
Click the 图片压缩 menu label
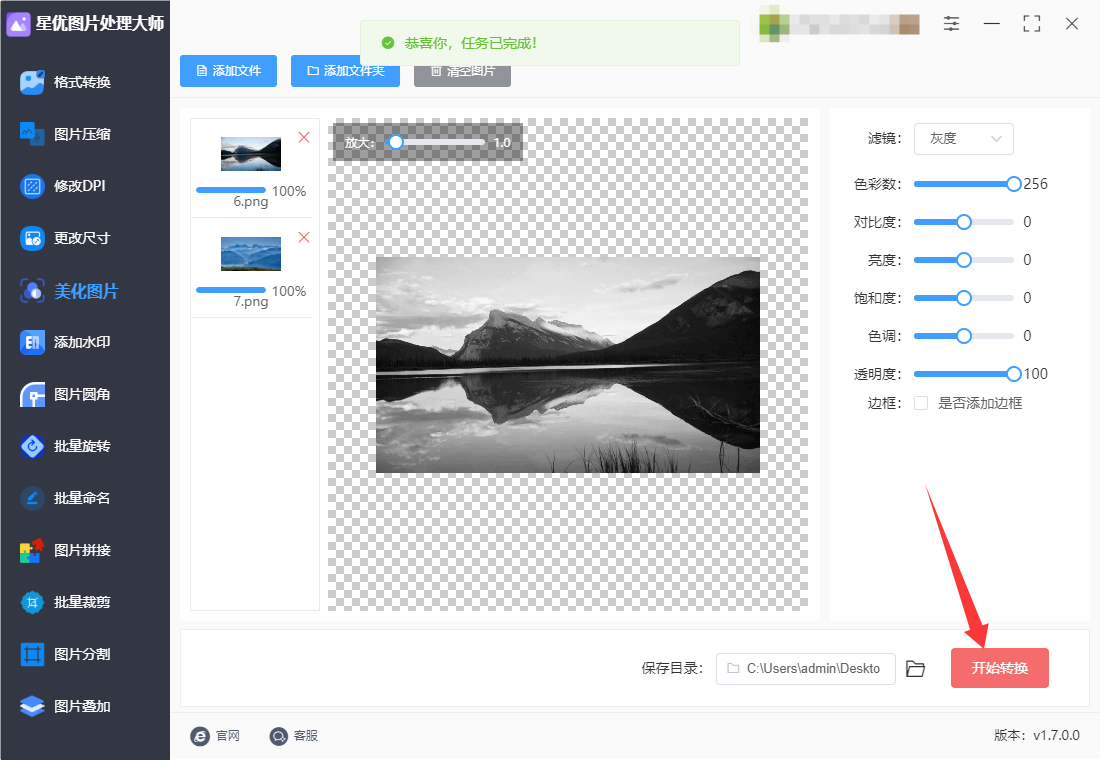point(82,134)
